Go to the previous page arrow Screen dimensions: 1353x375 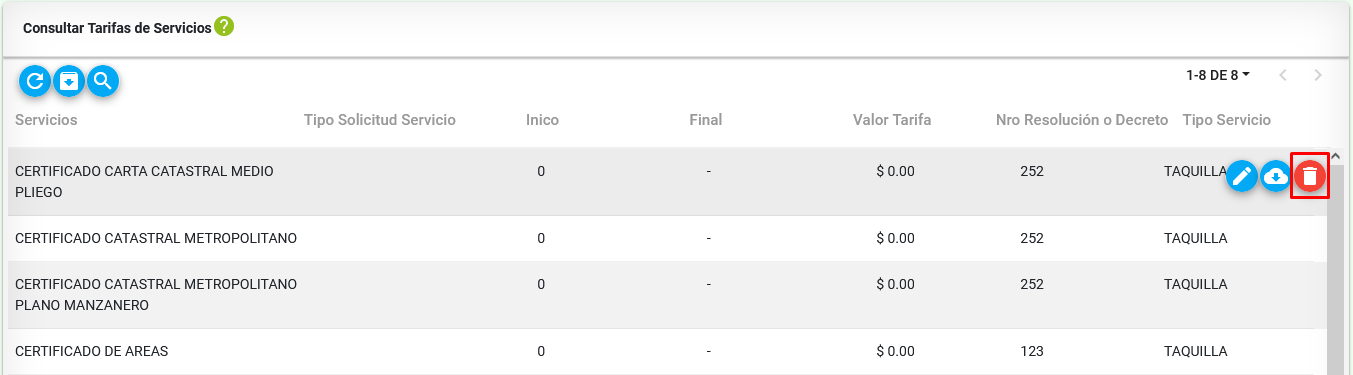(x=1283, y=75)
